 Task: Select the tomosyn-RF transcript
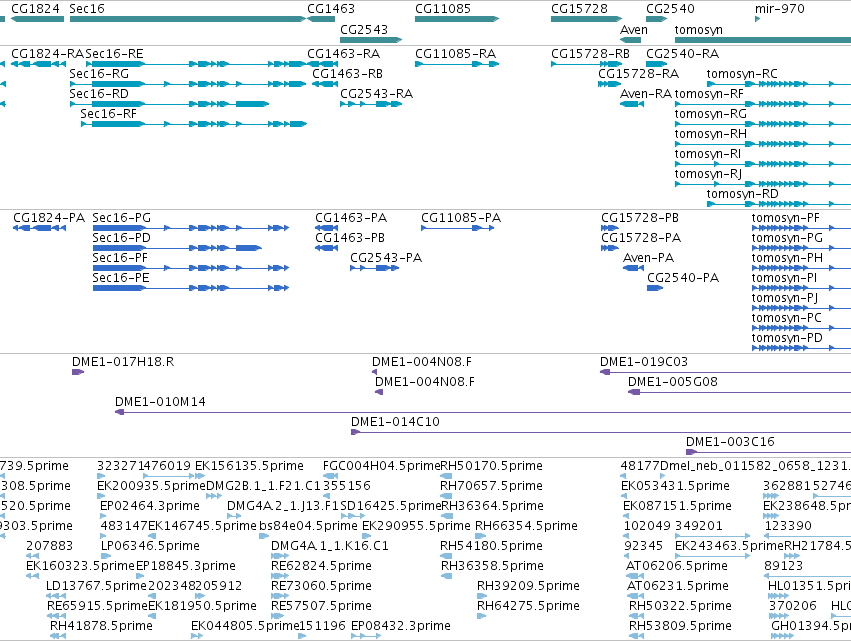point(763,104)
